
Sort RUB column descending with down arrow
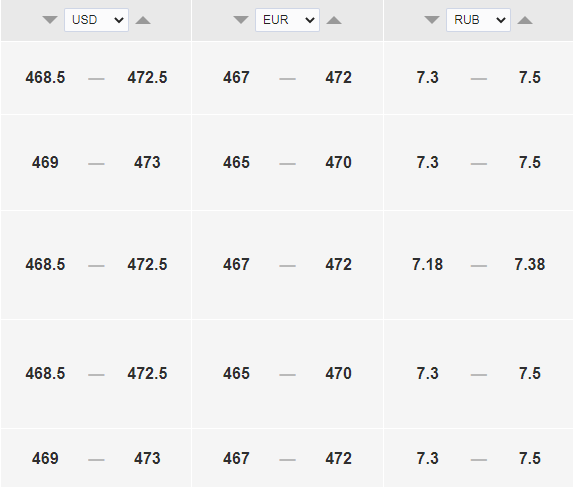click(432, 20)
